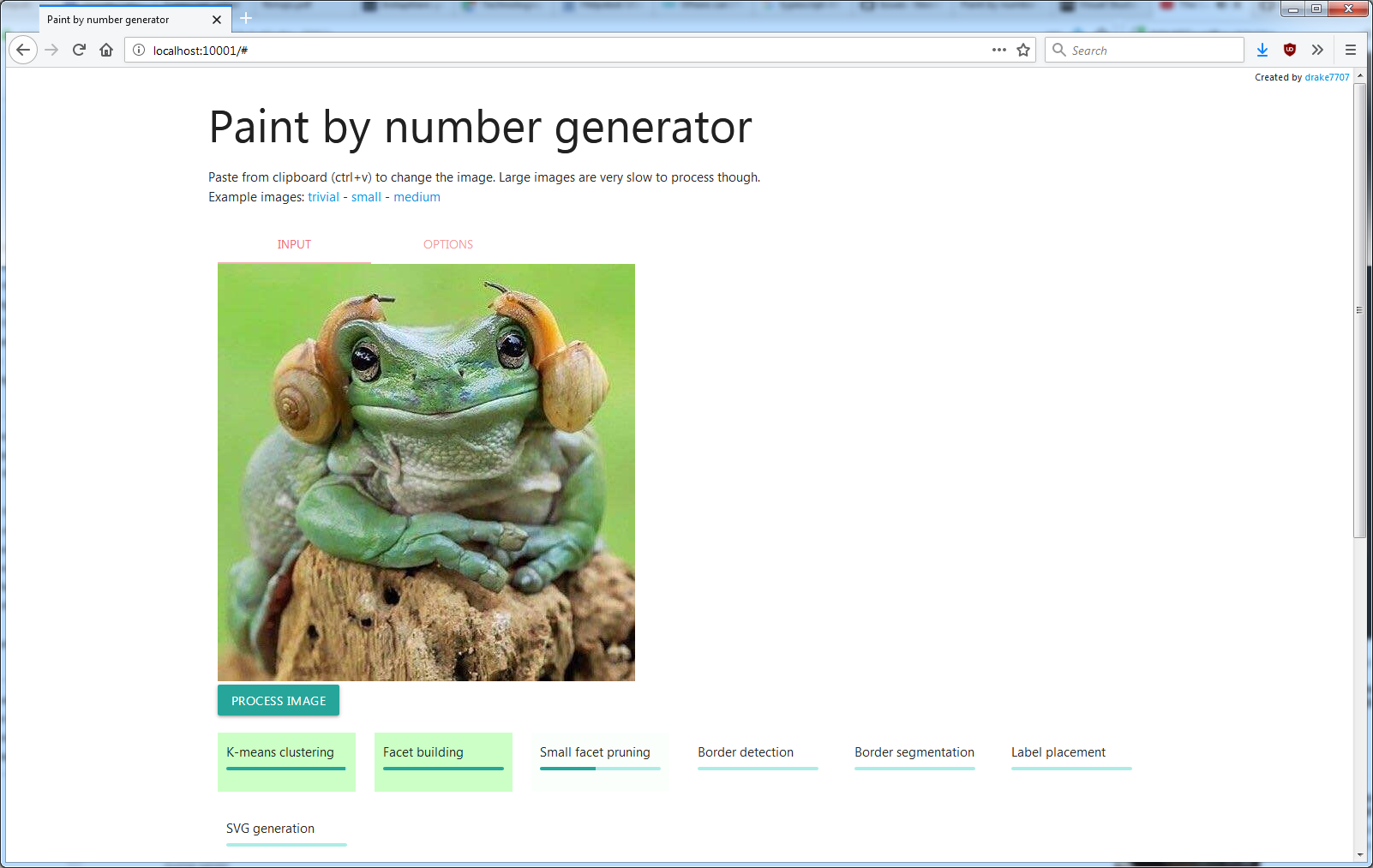This screenshot has width=1373, height=868.
Task: Click the Border detection progress bar
Action: tap(758, 769)
